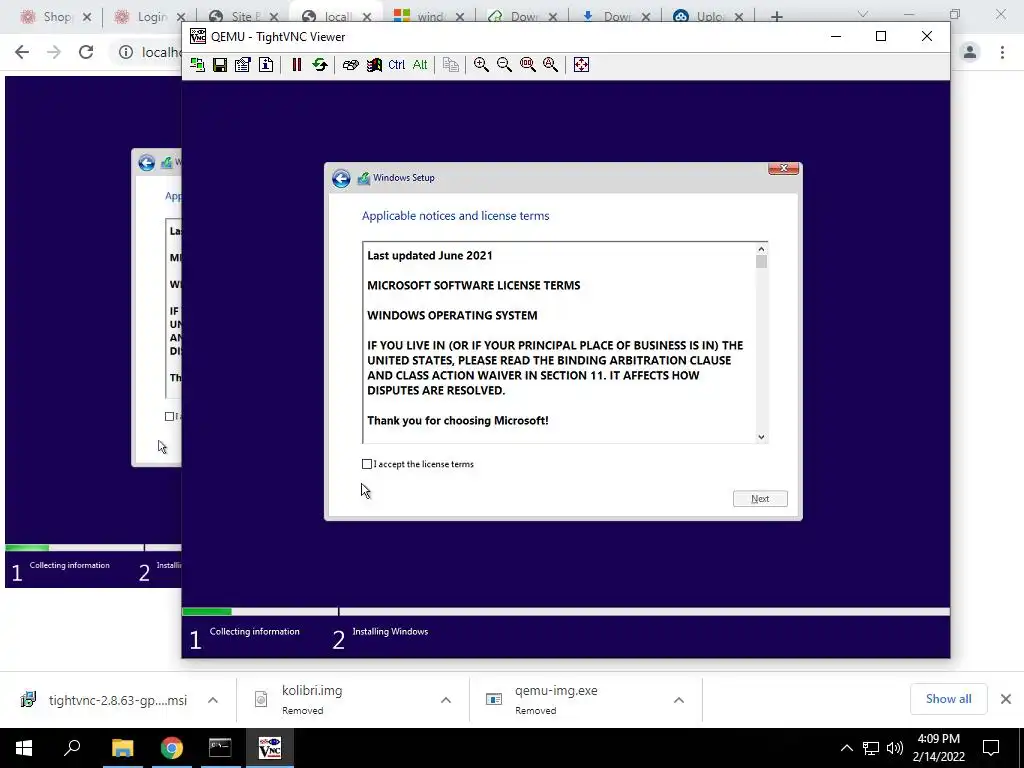Switch to Chrome from the taskbar
The width and height of the screenshot is (1024, 768).
(x=172, y=748)
